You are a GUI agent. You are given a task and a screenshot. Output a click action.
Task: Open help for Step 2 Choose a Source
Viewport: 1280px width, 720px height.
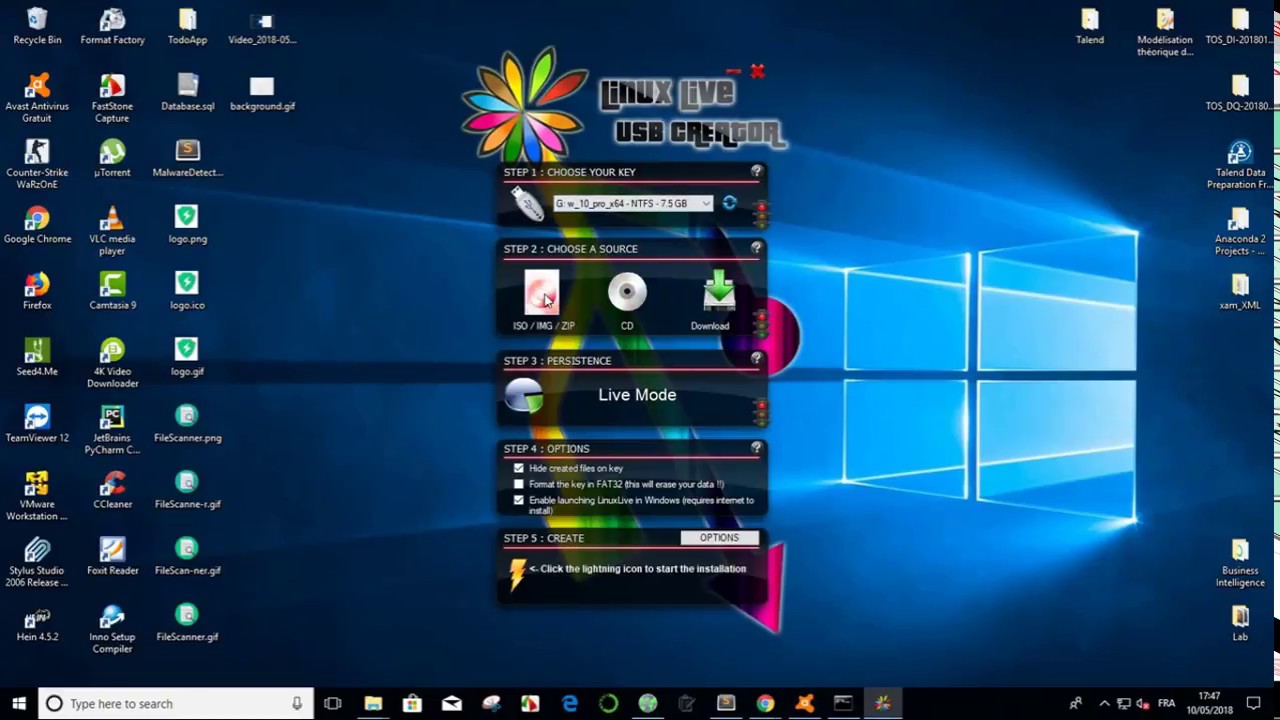pos(757,248)
